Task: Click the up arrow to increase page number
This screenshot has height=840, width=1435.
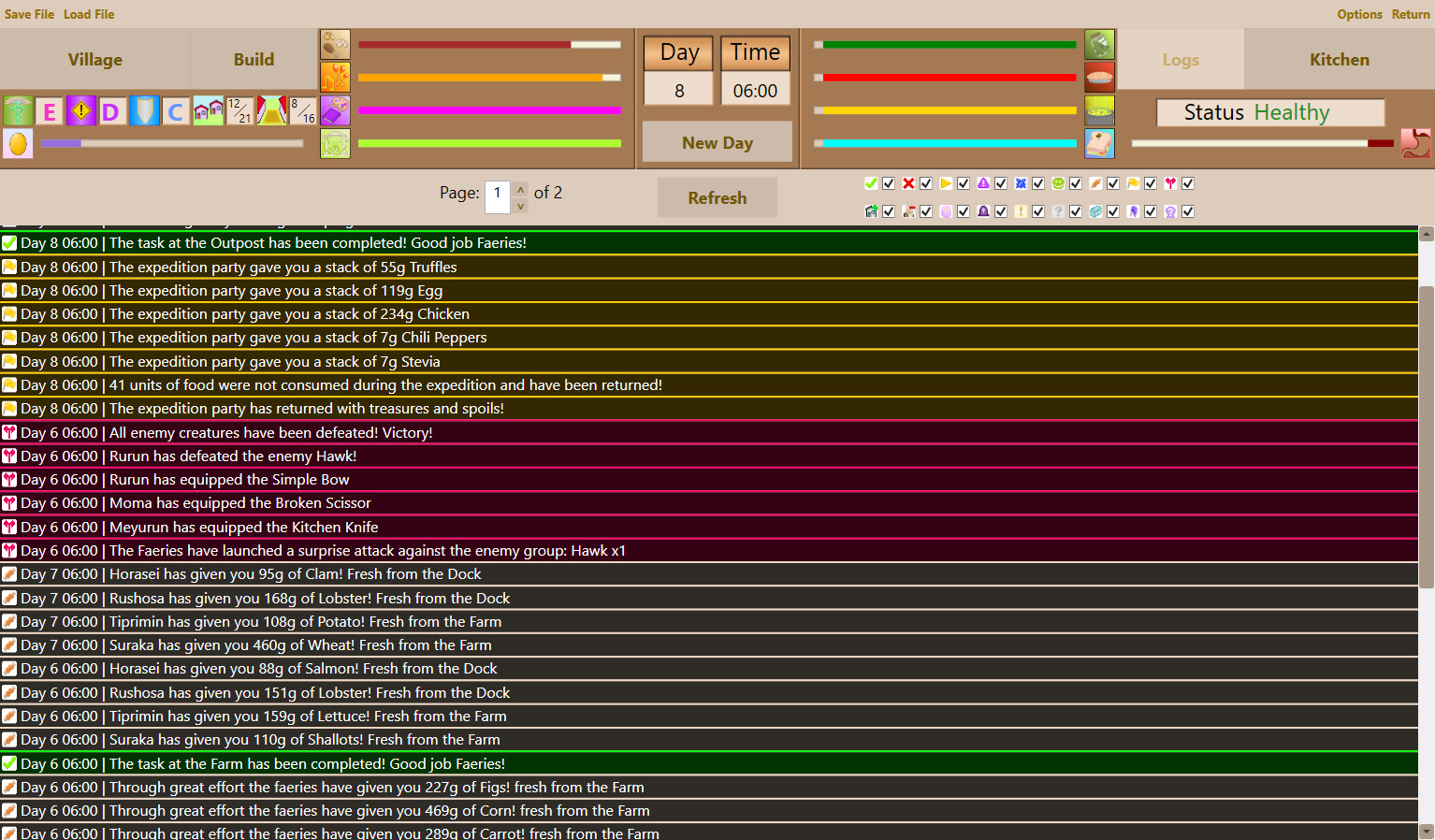Action: (x=520, y=188)
